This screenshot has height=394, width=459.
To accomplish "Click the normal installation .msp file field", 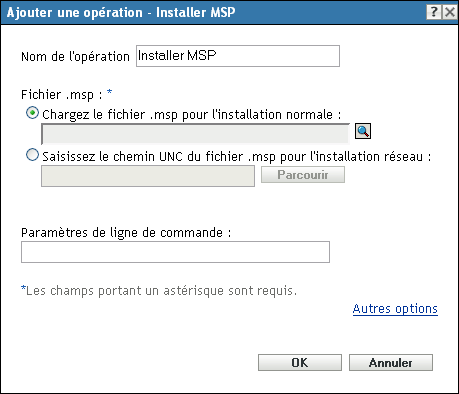I will click(195, 134).
